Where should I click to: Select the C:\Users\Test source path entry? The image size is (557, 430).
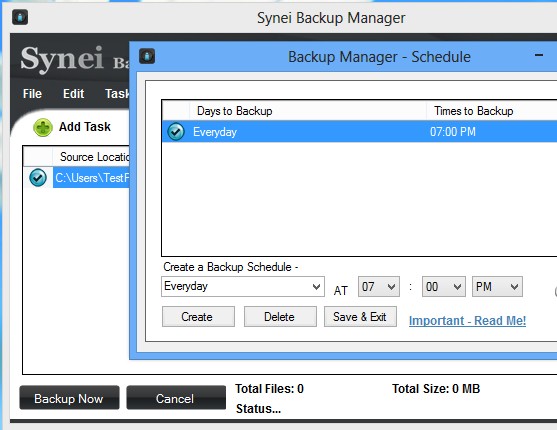[92, 178]
